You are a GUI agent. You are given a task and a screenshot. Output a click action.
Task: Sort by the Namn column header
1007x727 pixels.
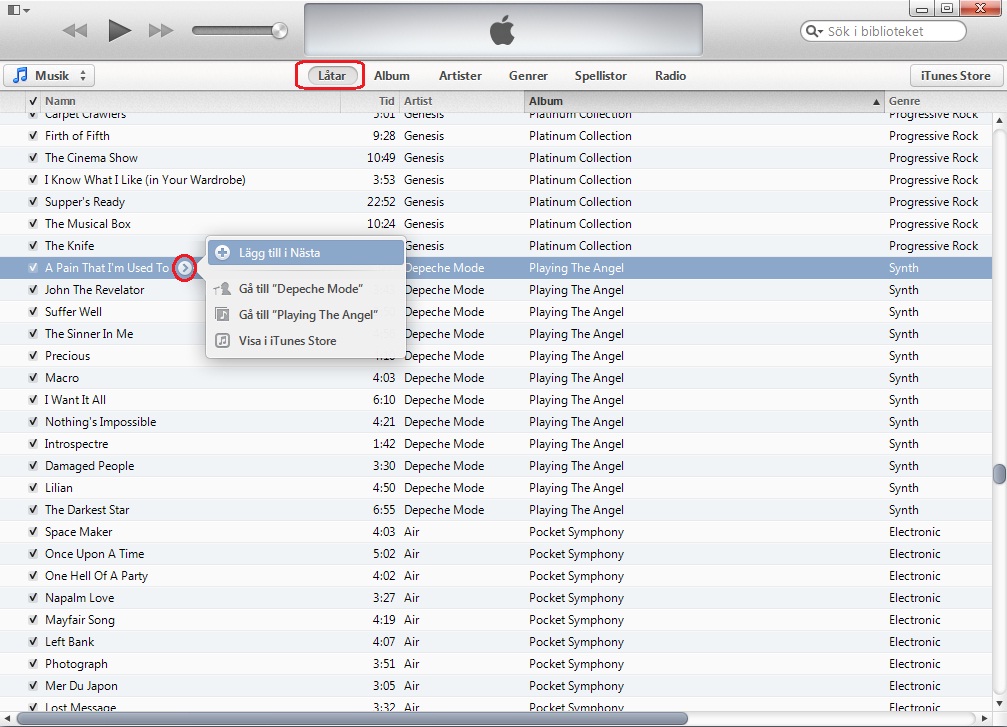[191, 101]
